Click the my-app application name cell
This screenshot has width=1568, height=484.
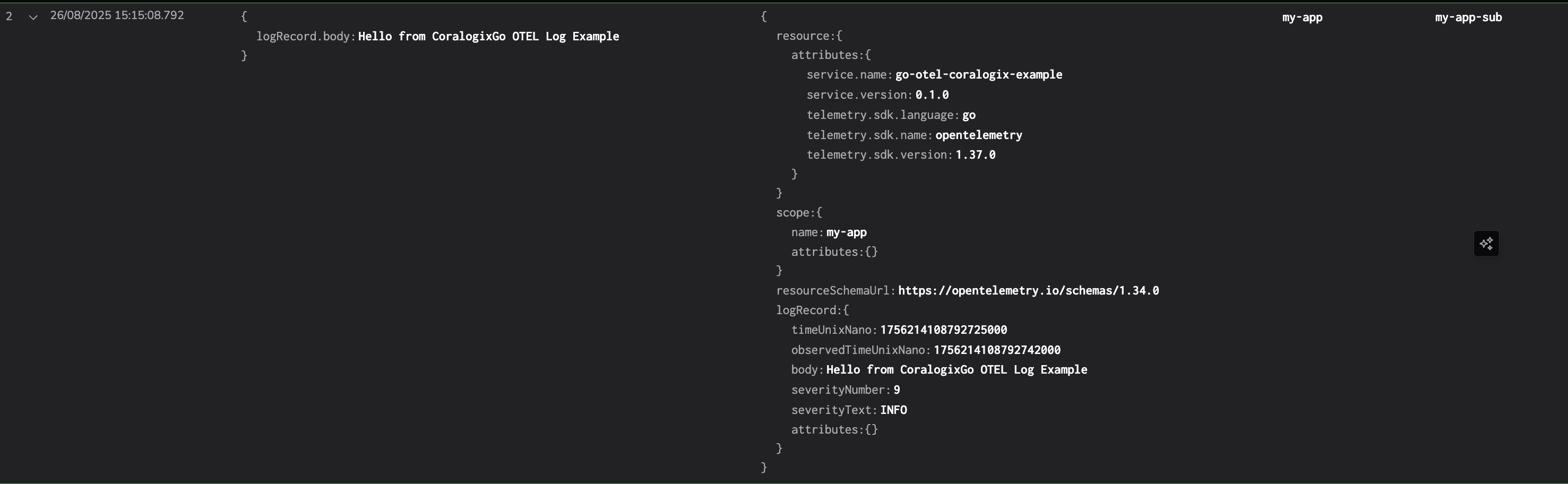[1302, 17]
